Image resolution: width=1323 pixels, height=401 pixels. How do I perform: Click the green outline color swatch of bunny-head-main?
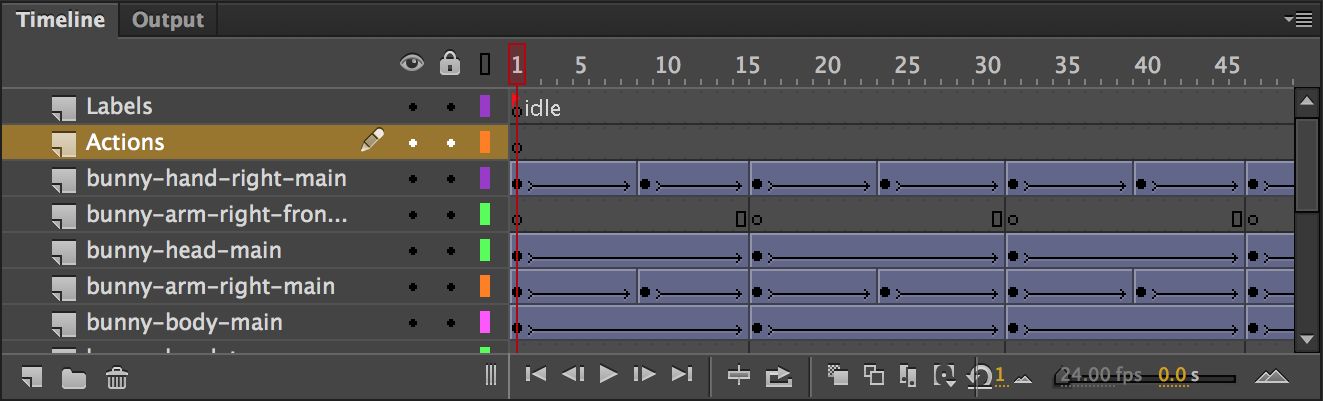point(485,250)
